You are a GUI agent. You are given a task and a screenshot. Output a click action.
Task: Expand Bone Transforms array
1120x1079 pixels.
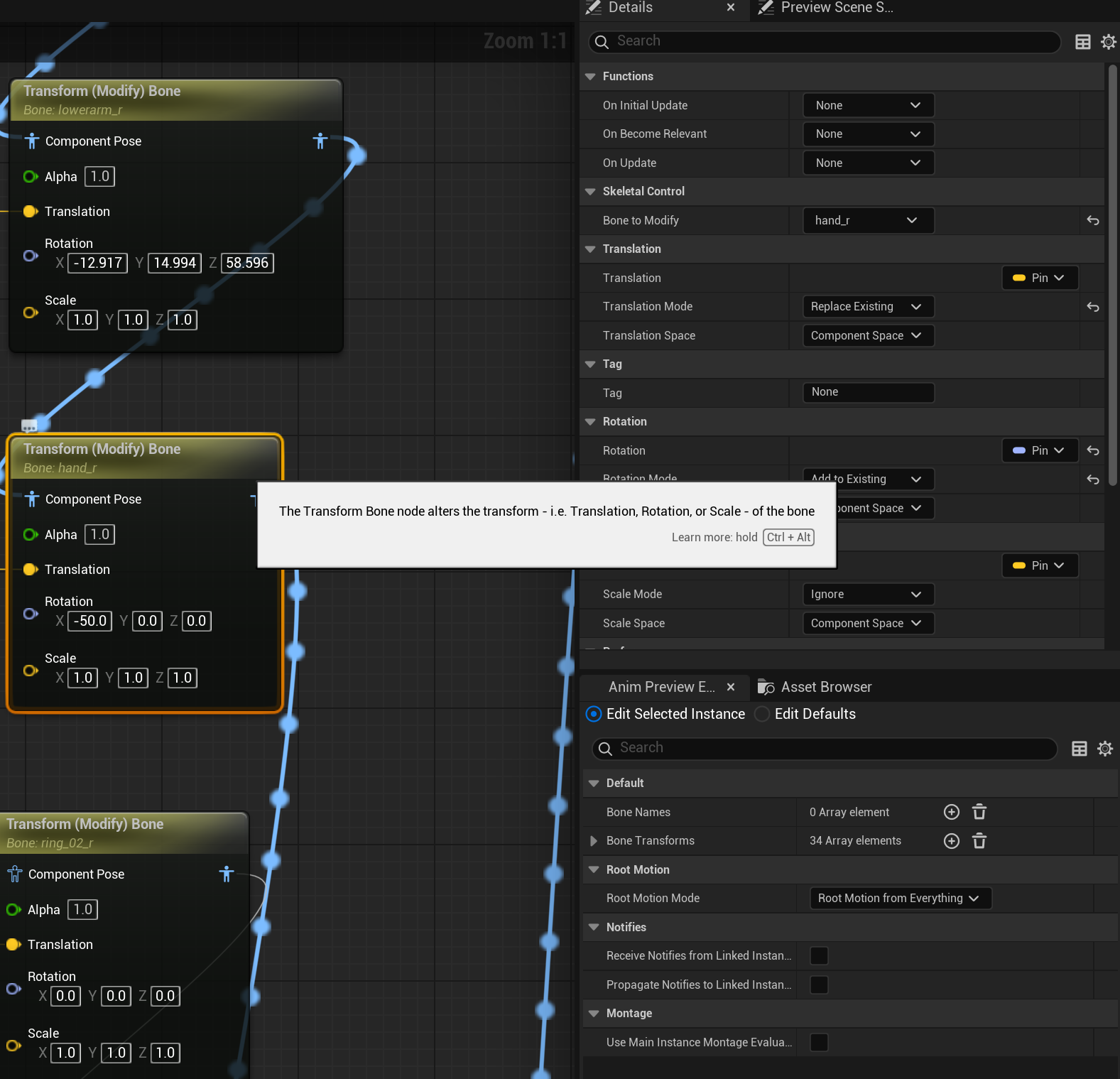point(594,841)
